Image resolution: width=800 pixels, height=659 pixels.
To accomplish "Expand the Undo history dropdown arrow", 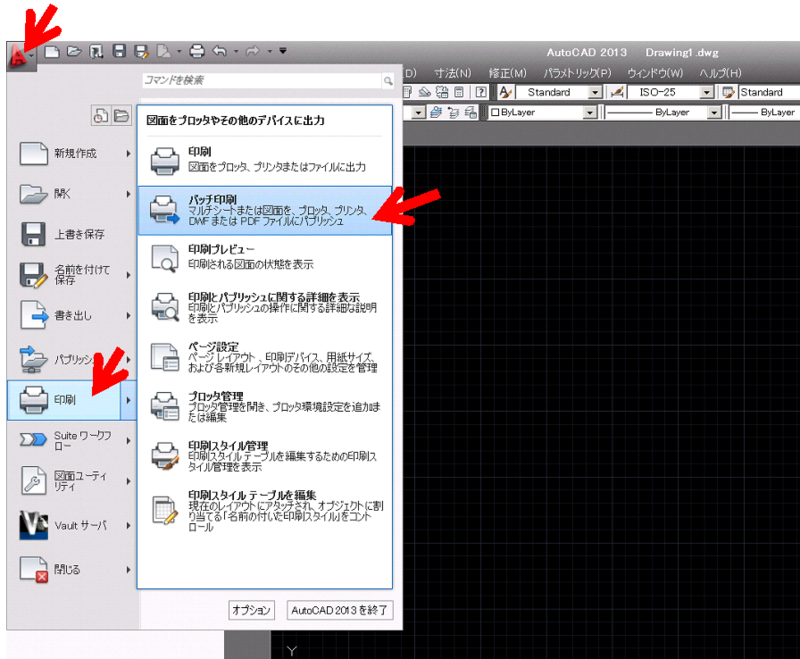I will [236, 51].
